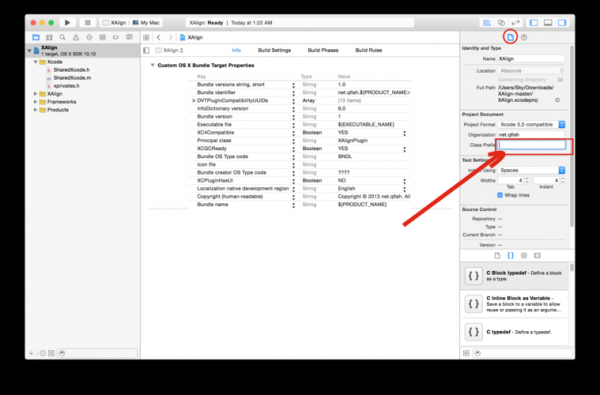Toggle the Wrap lines checkbox
Screen dimensions: 600x395
point(500,195)
